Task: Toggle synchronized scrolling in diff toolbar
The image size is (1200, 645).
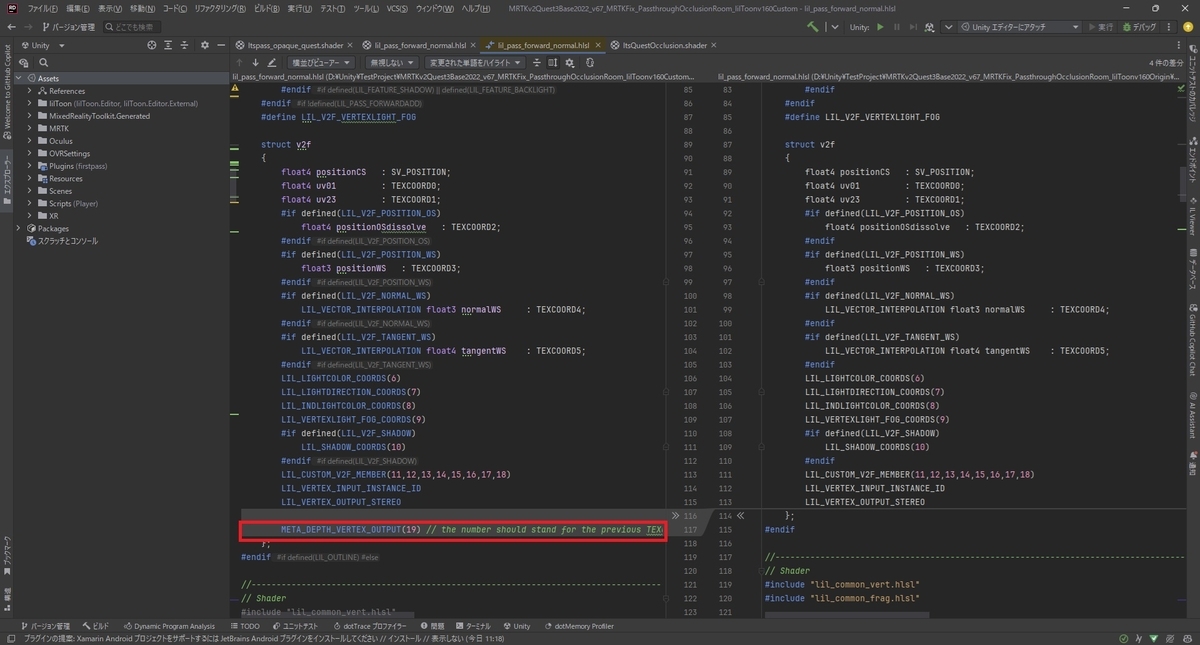Action: 552,62
